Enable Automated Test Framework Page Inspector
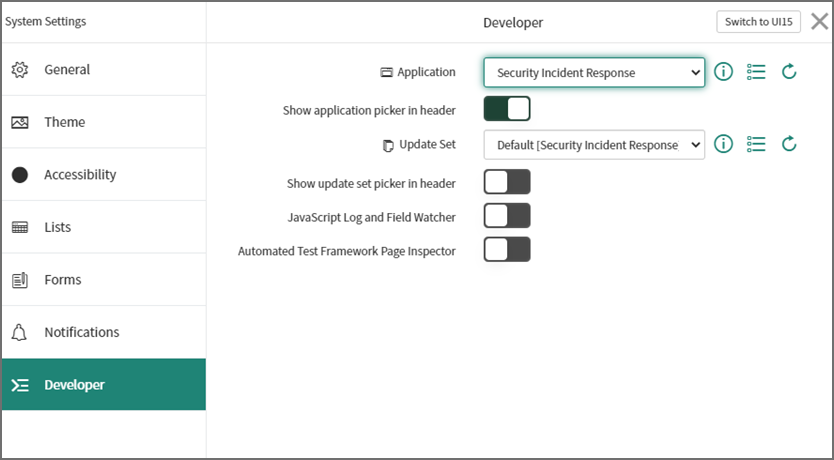Screen dimensions: 834x460 tap(507, 249)
